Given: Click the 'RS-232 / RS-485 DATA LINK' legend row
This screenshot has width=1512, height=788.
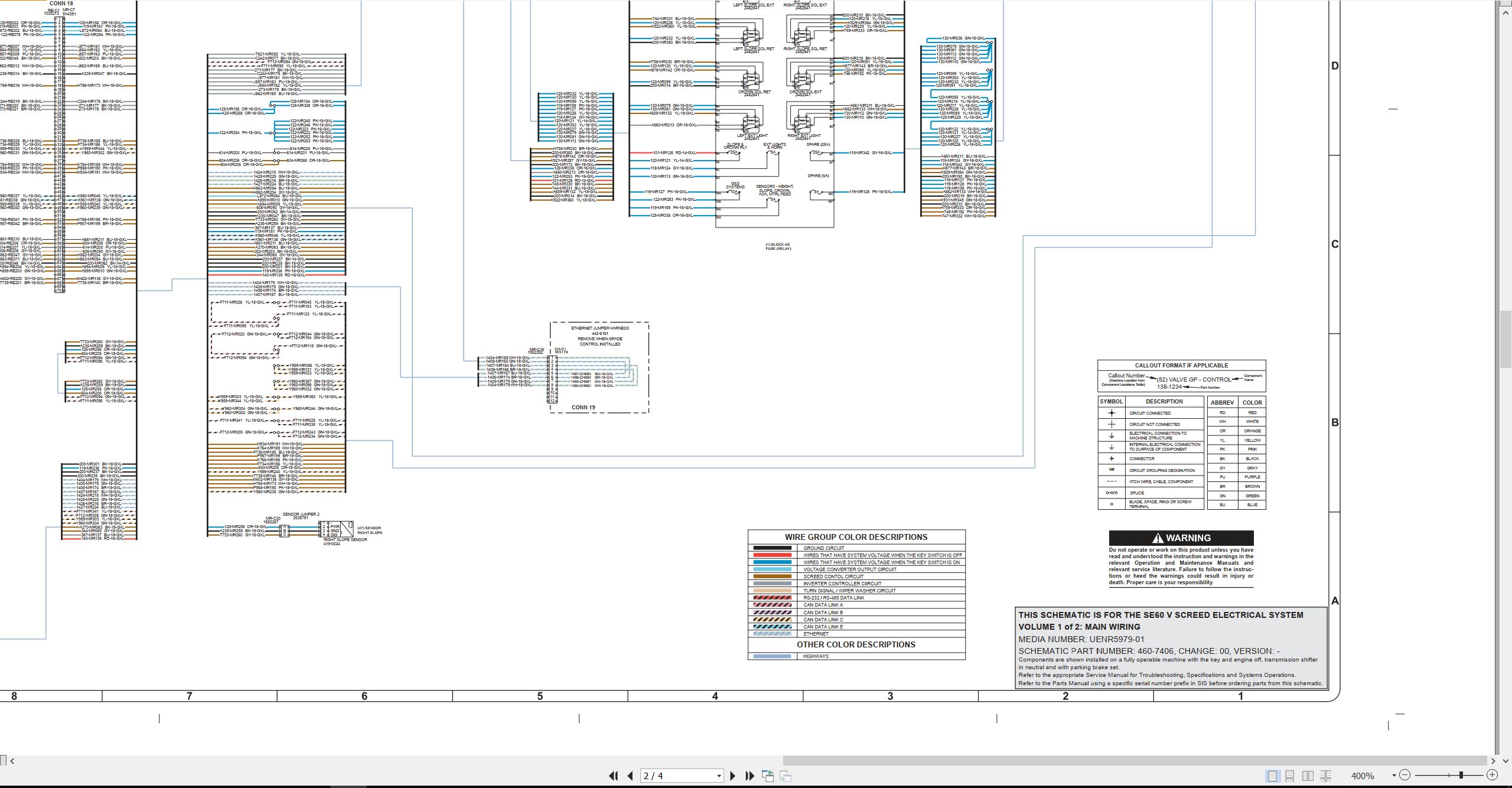Looking at the screenshot, I should (856, 598).
